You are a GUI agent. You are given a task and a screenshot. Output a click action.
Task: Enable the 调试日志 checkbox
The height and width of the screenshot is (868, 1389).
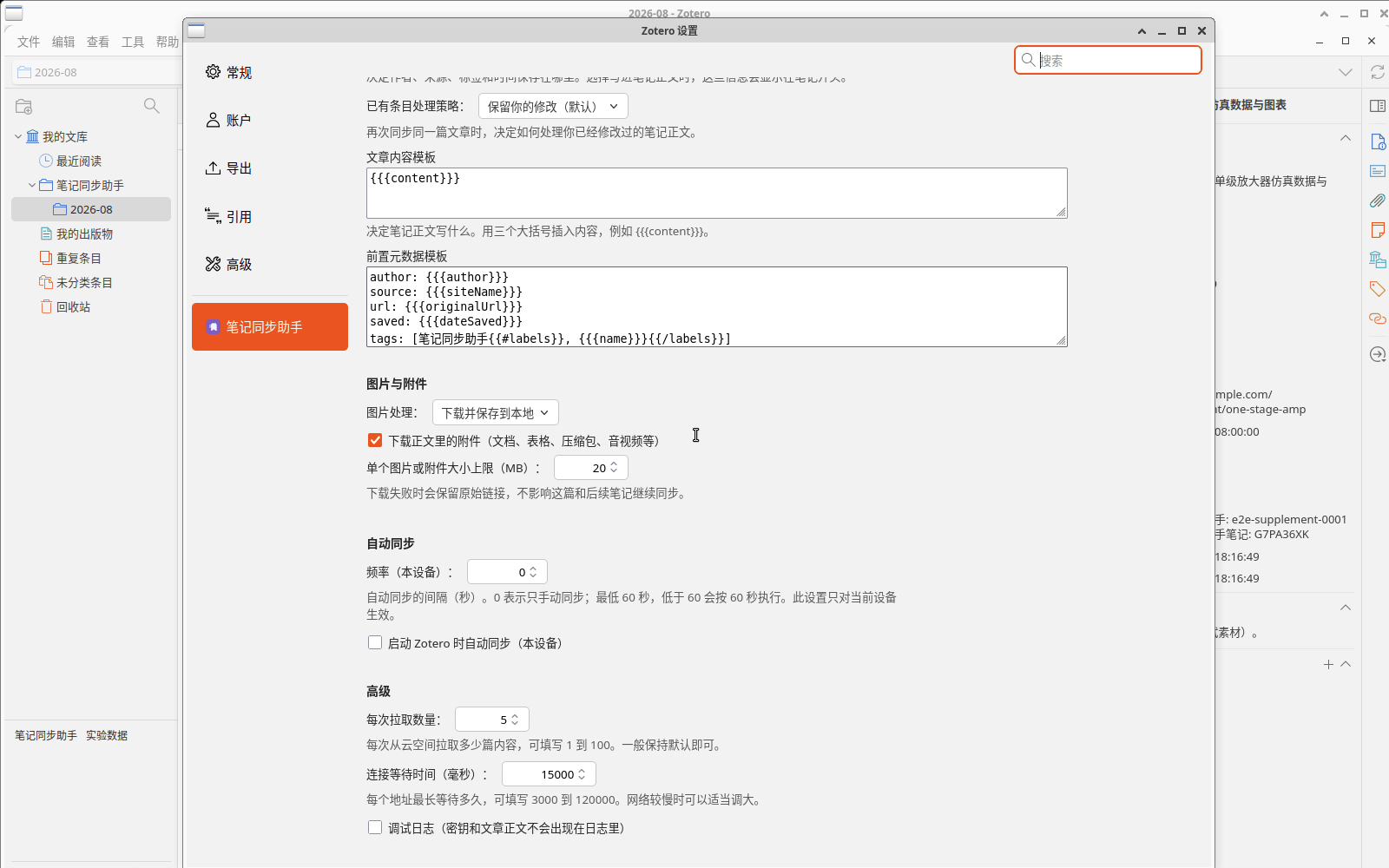tap(375, 827)
